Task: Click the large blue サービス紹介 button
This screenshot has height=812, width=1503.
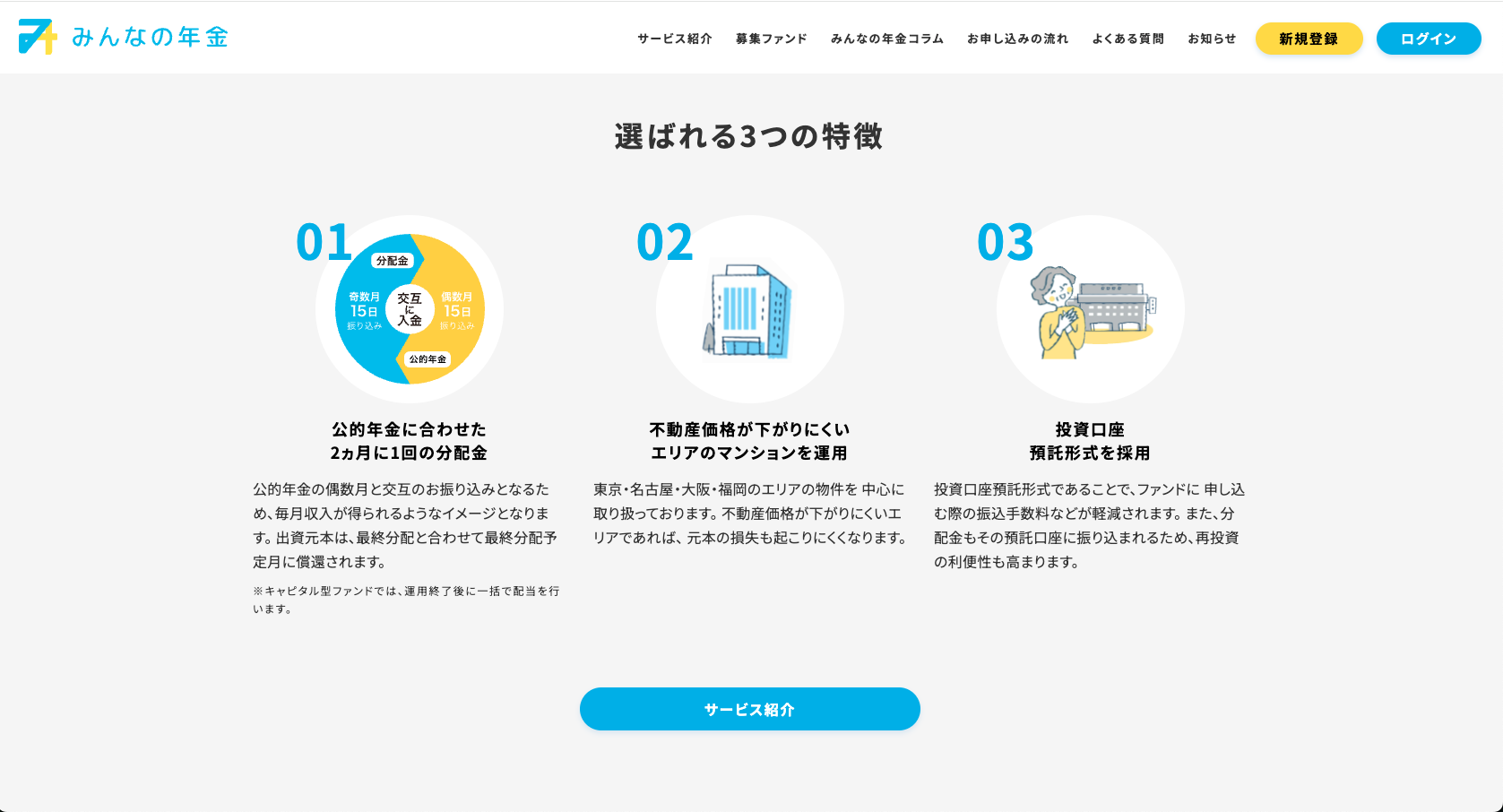Action: (x=749, y=709)
